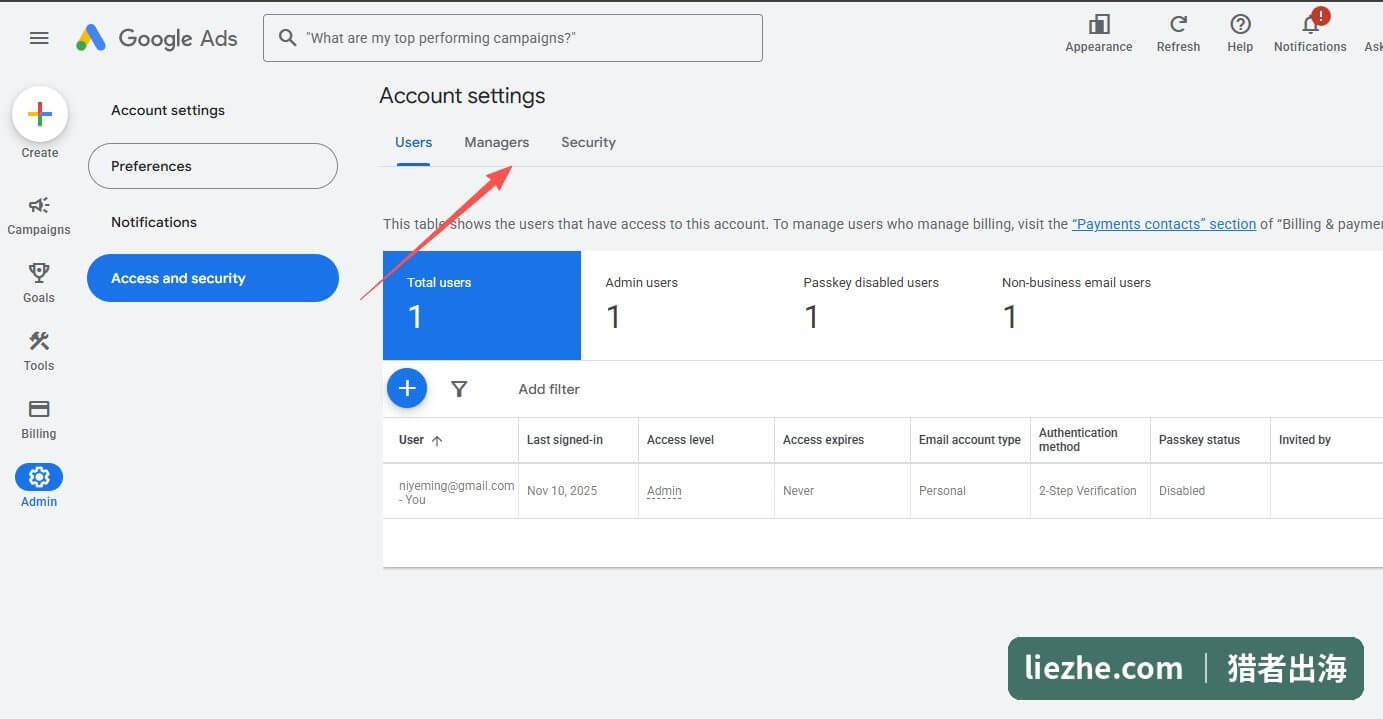The height and width of the screenshot is (719, 1383).
Task: Click the Email account type header
Action: (970, 440)
